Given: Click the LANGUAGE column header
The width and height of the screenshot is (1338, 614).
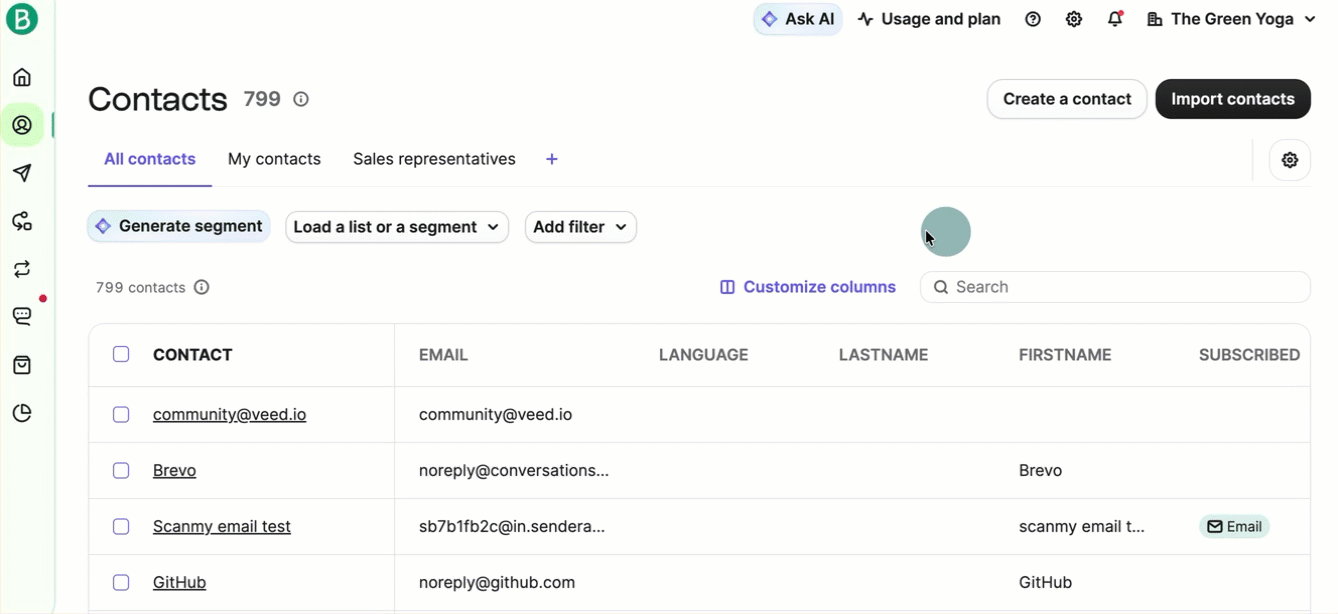Looking at the screenshot, I should coord(703,355).
